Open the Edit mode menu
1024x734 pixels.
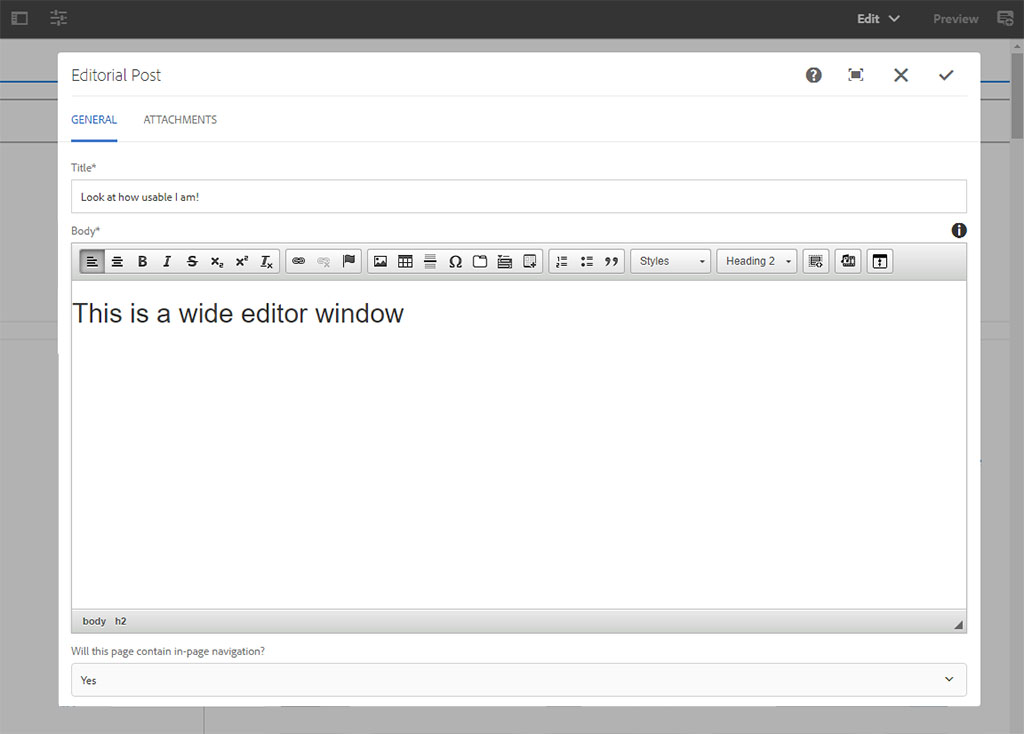coord(877,18)
